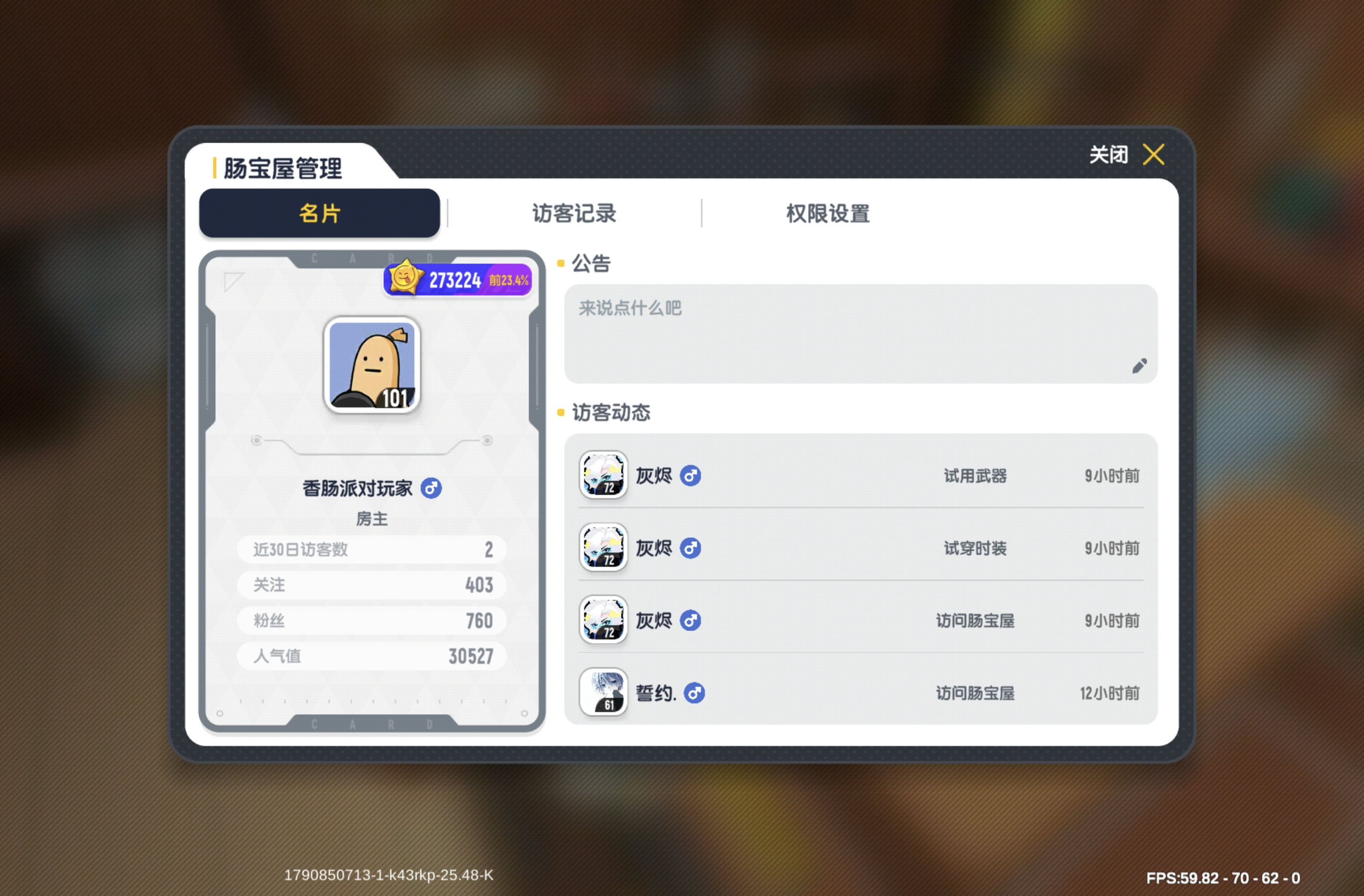This screenshot has height=896, width=1364.
Task: Click the male gender icon beside 香肠派对玩家
Action: pos(431,488)
